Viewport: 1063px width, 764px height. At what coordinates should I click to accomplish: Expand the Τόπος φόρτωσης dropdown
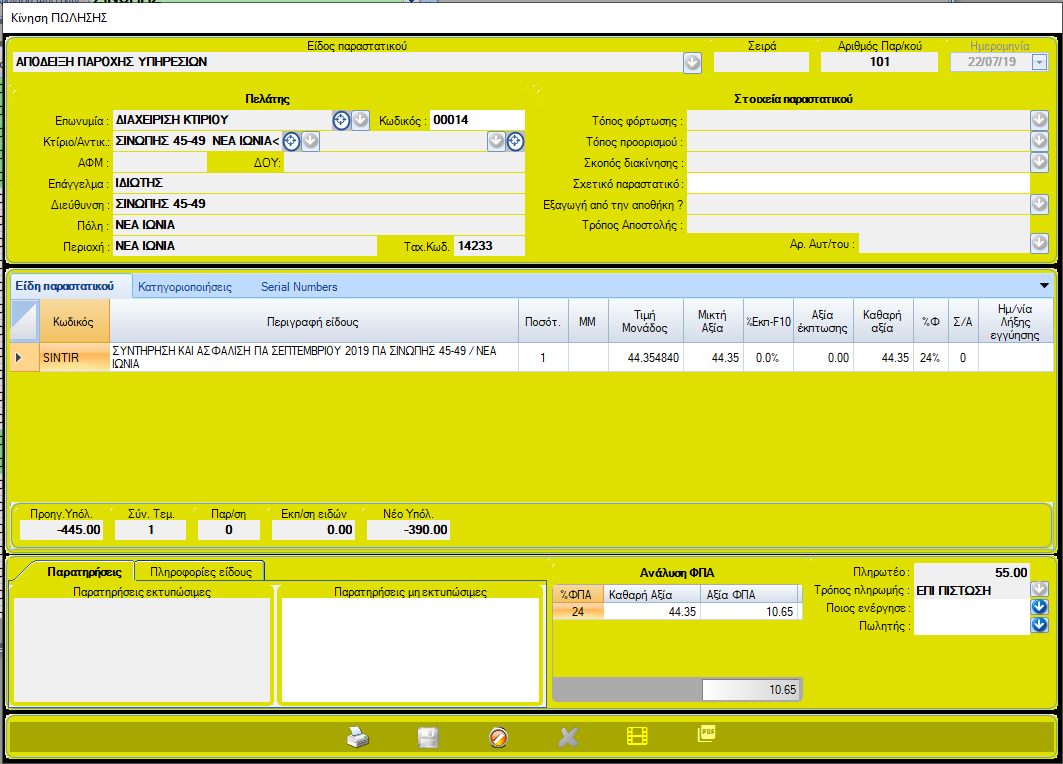pyautogui.click(x=1039, y=120)
